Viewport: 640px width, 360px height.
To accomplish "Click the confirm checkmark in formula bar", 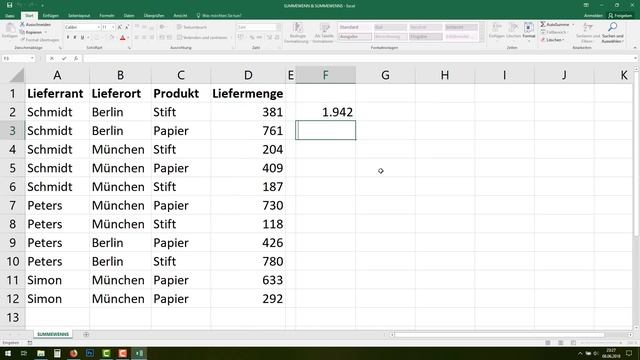I will (x=64, y=58).
